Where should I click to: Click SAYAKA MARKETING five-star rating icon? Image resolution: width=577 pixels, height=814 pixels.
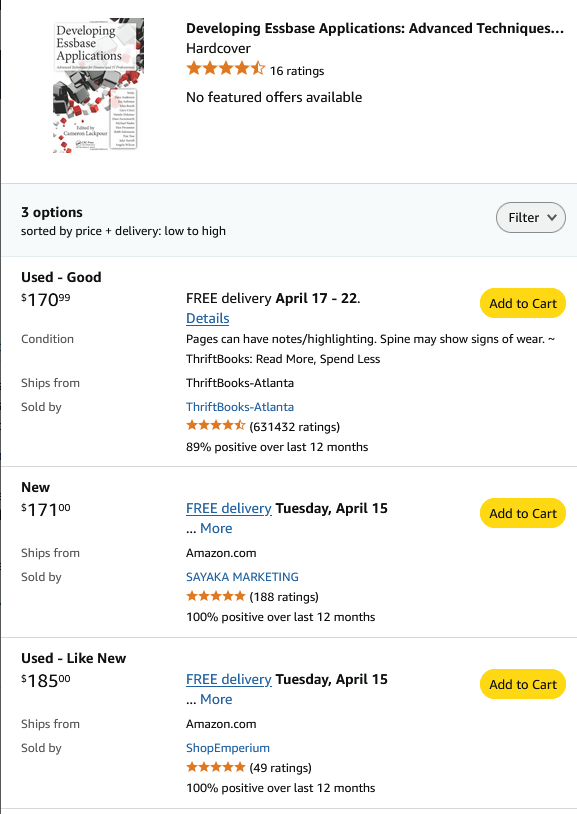coord(216,596)
